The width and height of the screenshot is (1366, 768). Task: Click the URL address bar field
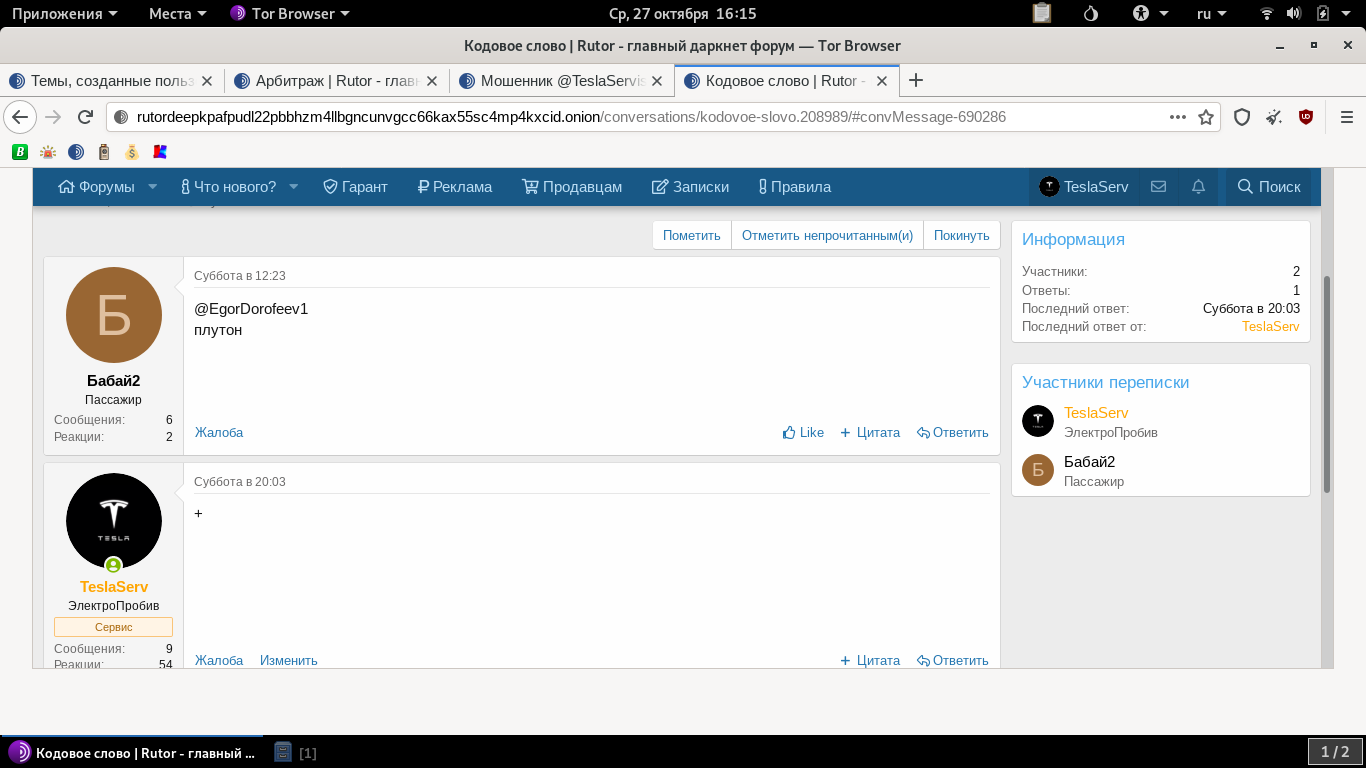(x=640, y=117)
